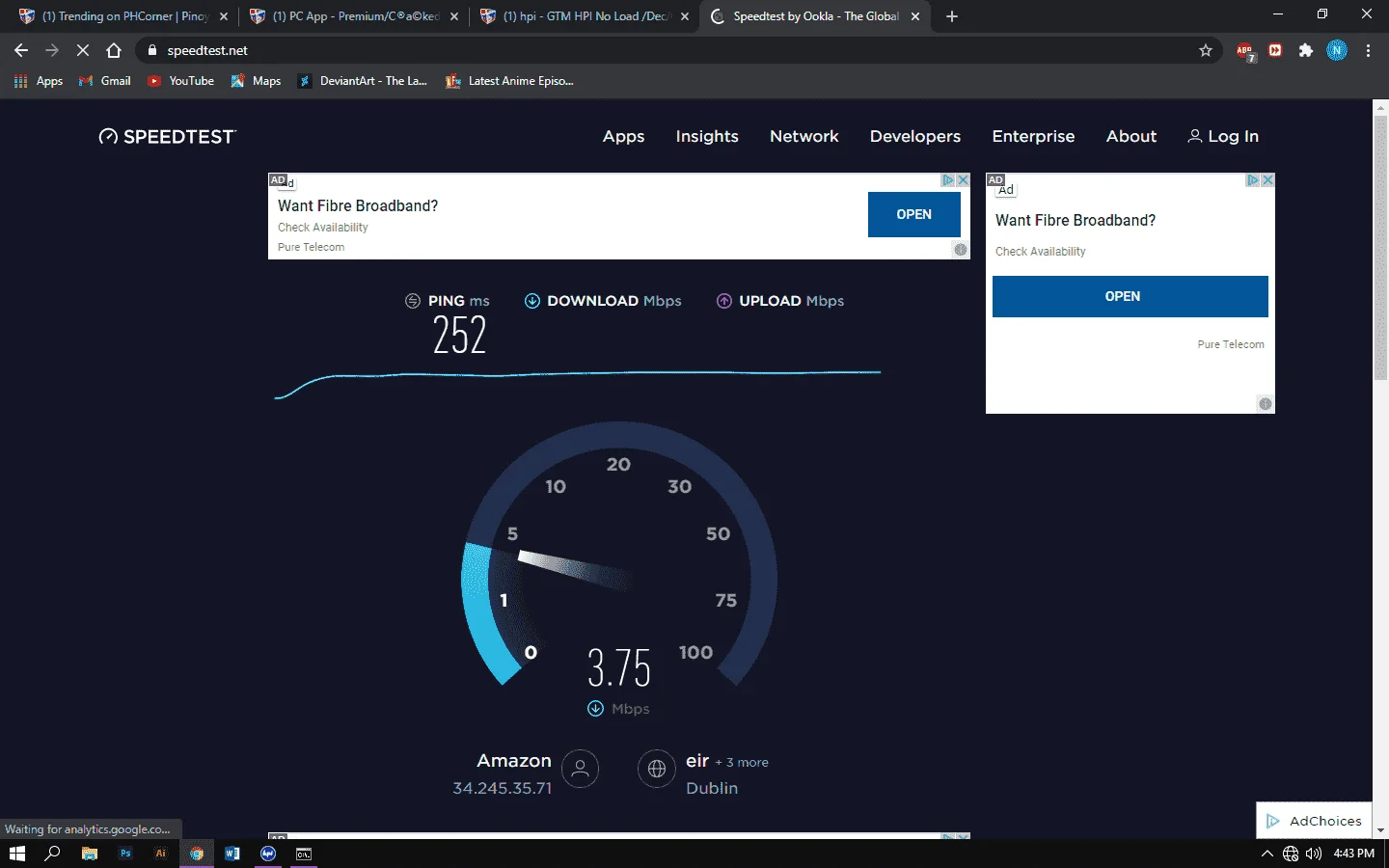Open the YouTube bookmark
Image resolution: width=1389 pixels, height=868 pixels.
tap(180, 81)
